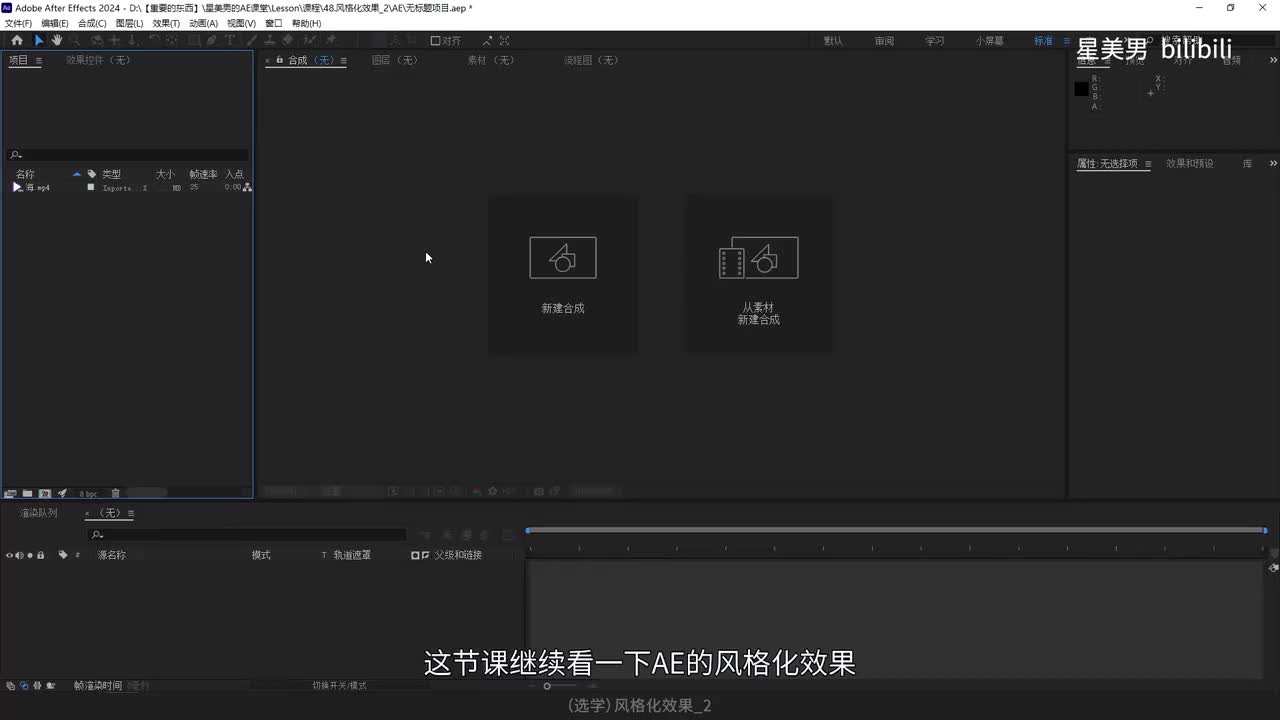Image resolution: width=1280 pixels, height=720 pixels.
Task: Click the audio speaker column header icon
Action: tap(19, 555)
